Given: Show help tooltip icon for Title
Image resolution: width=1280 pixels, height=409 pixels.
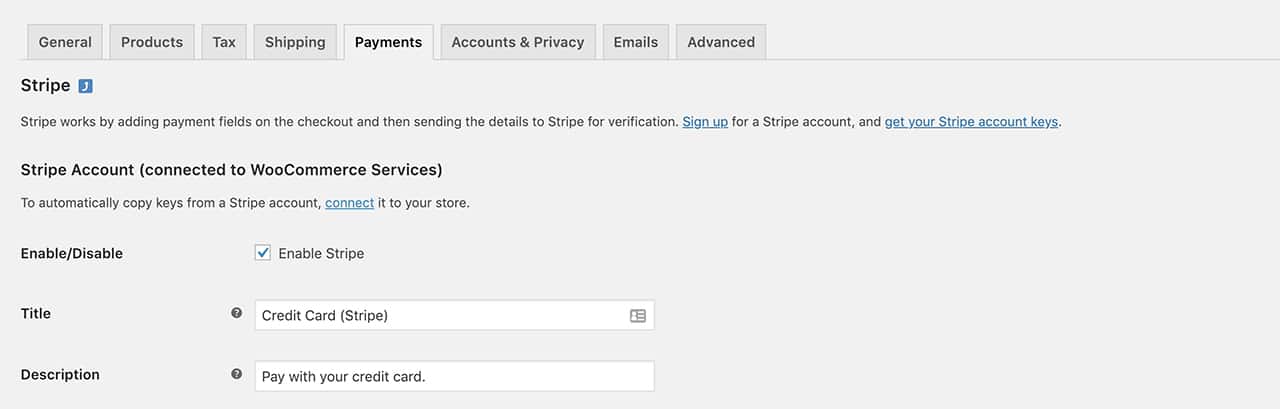Looking at the screenshot, I should (236, 313).
